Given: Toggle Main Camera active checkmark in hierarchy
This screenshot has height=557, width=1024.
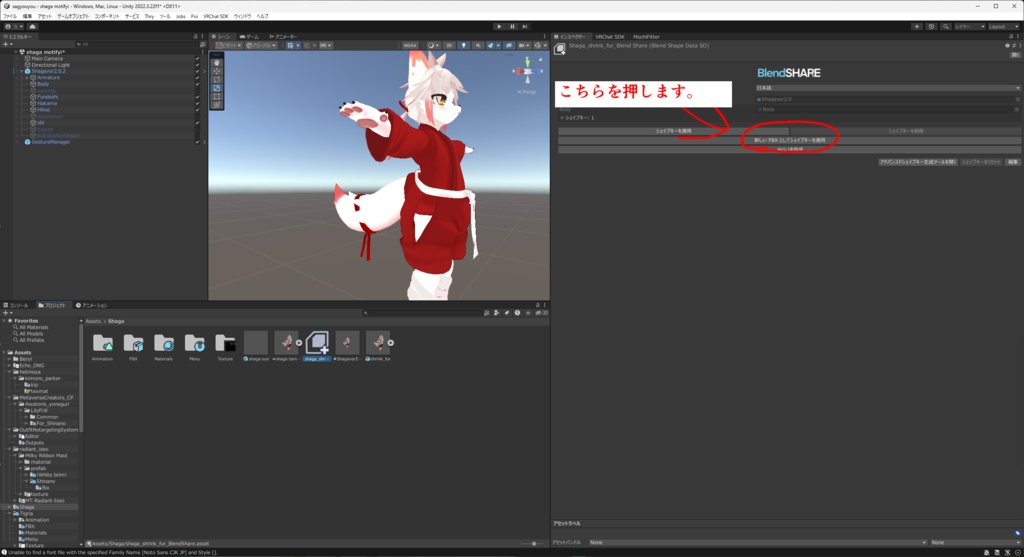Looking at the screenshot, I should (197, 59).
